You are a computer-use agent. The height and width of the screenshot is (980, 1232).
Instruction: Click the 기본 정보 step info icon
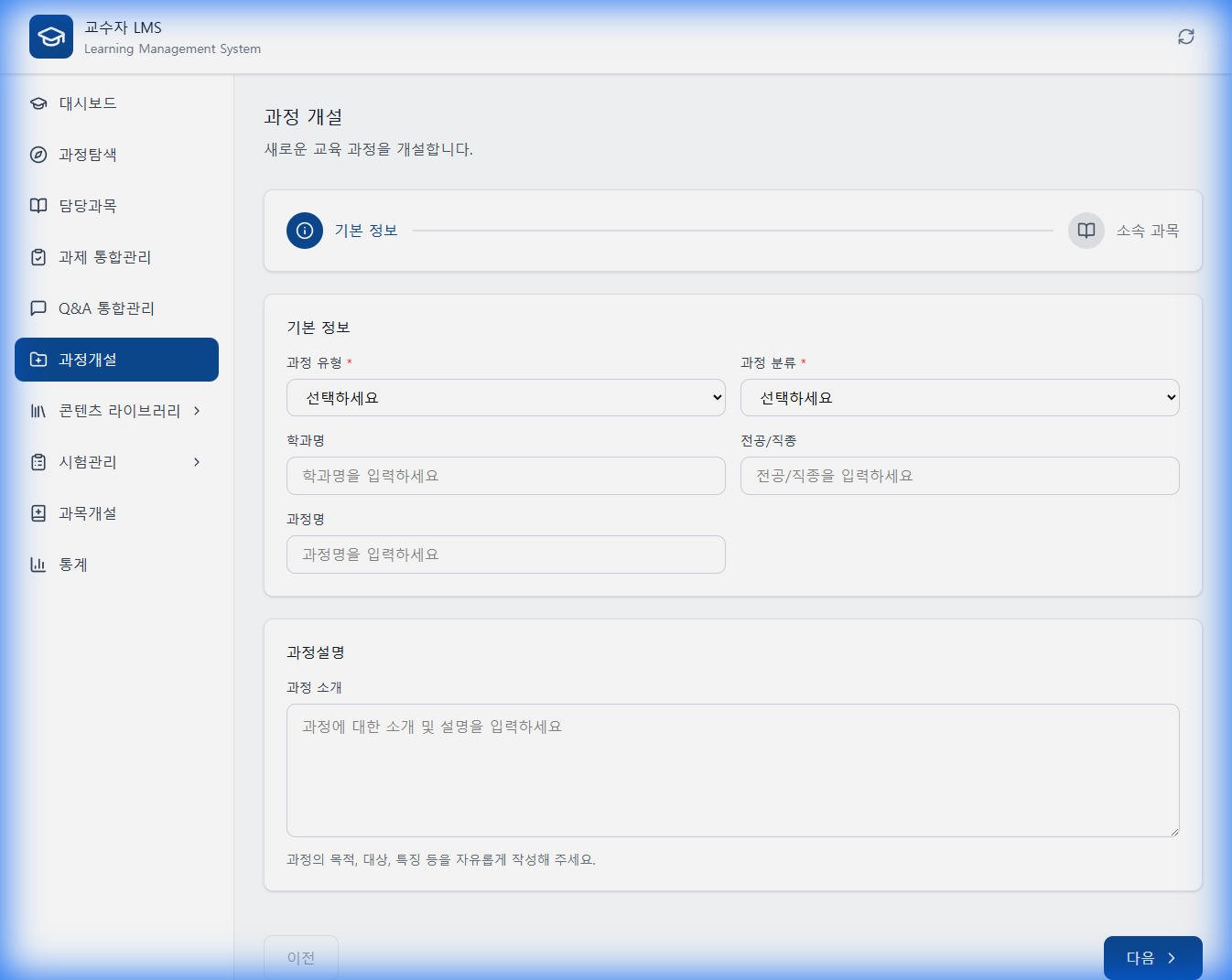305,231
